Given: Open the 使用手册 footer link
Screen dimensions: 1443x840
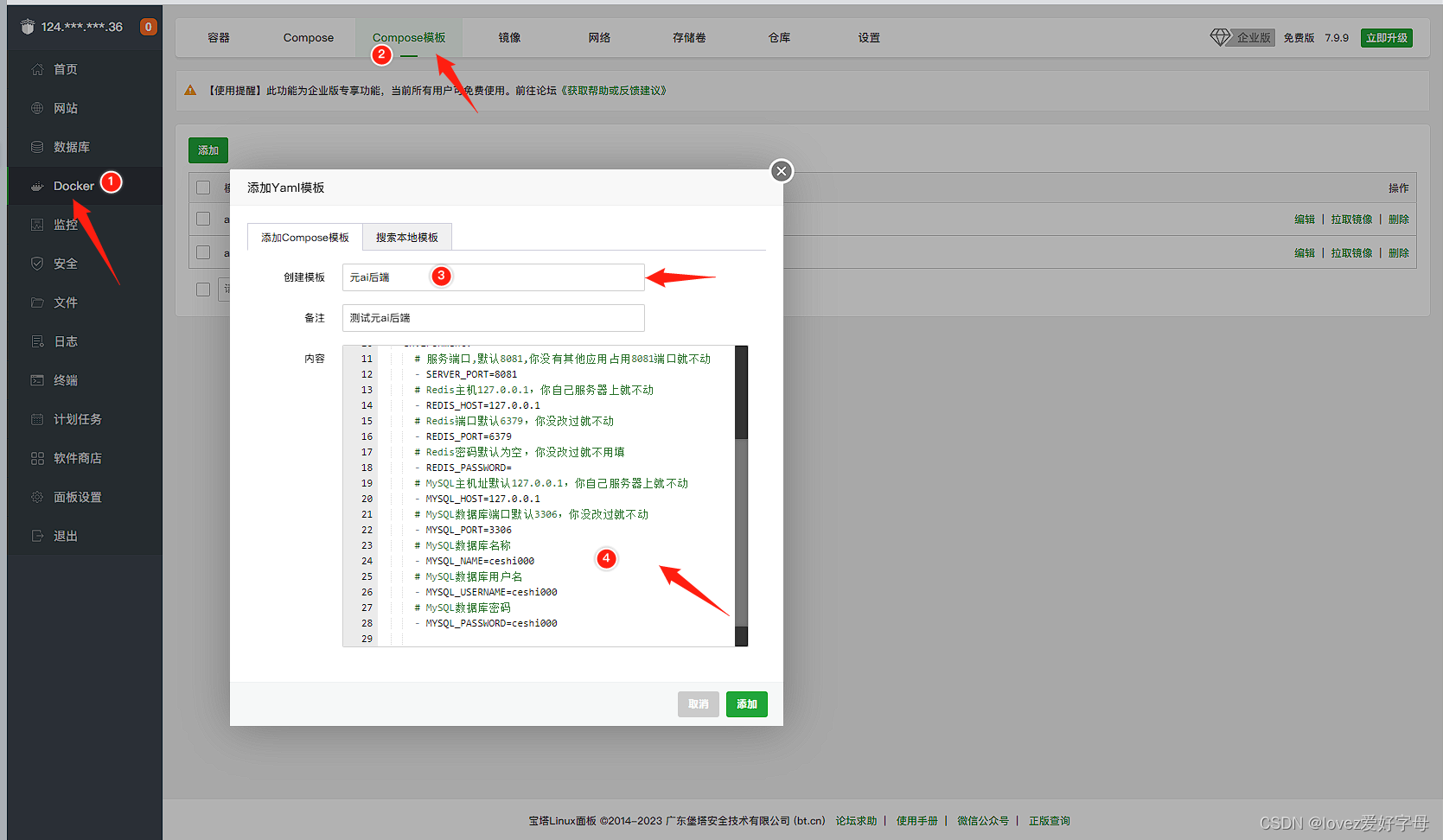Looking at the screenshot, I should tap(917, 821).
